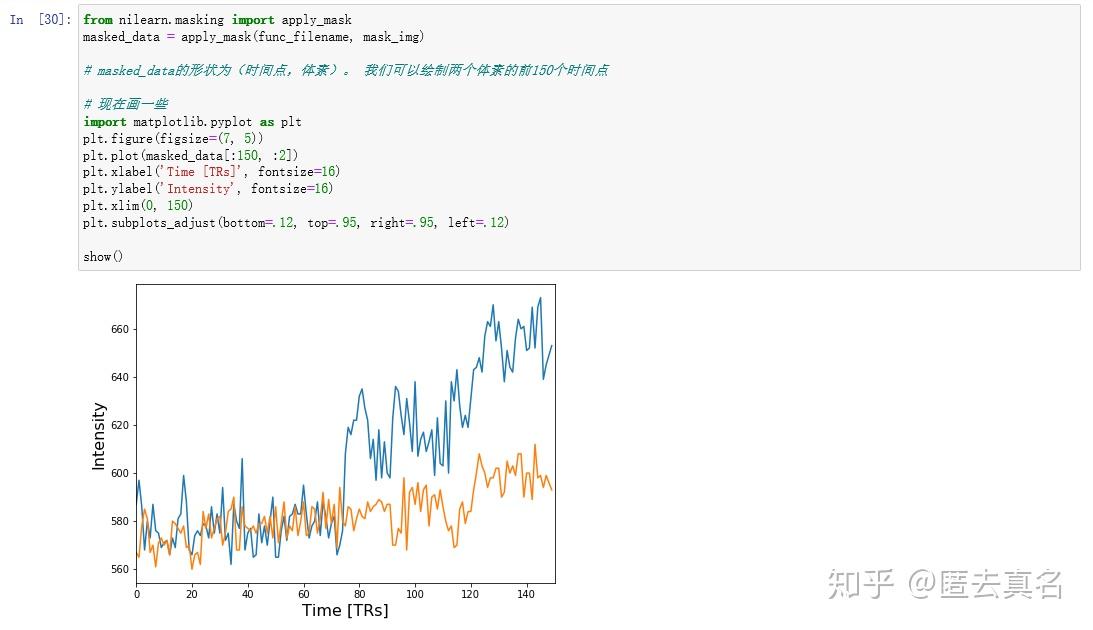Click the 'import matplotlib.pyplot as plt' line
Viewport: 1093px width, 630px height.
pyautogui.click(x=192, y=122)
